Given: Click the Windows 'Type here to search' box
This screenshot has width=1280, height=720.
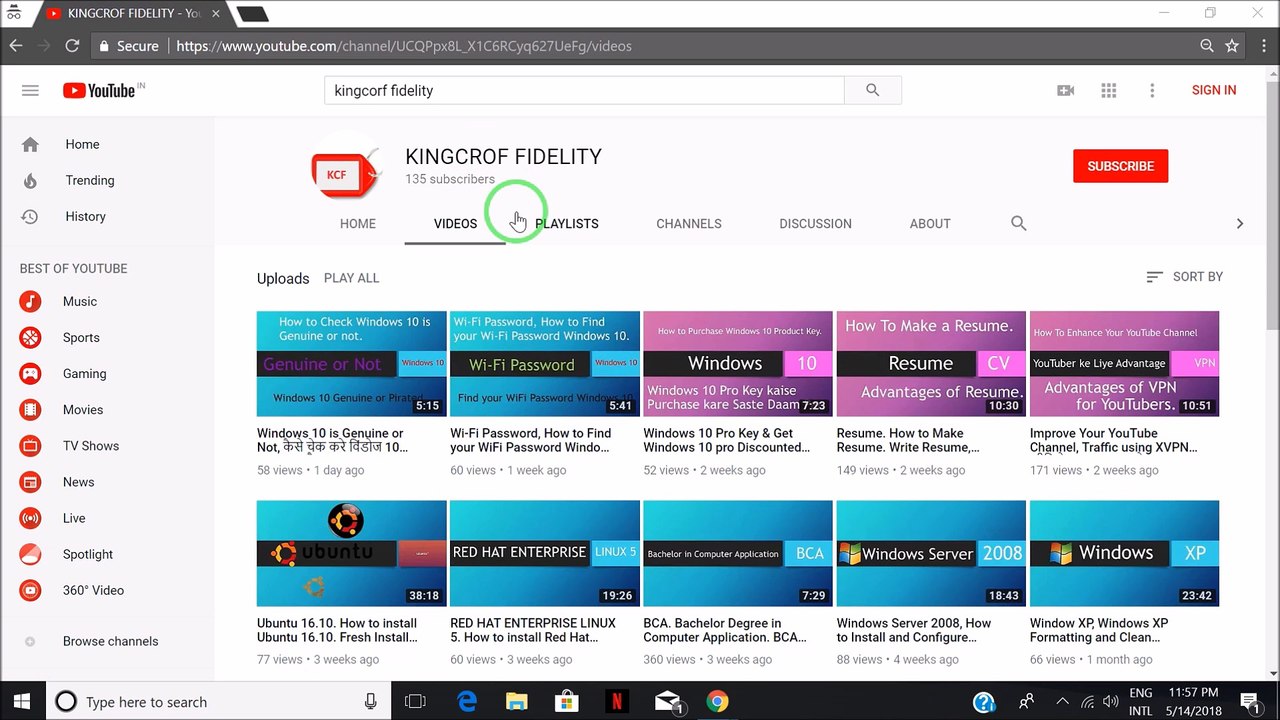Looking at the screenshot, I should 218,701.
